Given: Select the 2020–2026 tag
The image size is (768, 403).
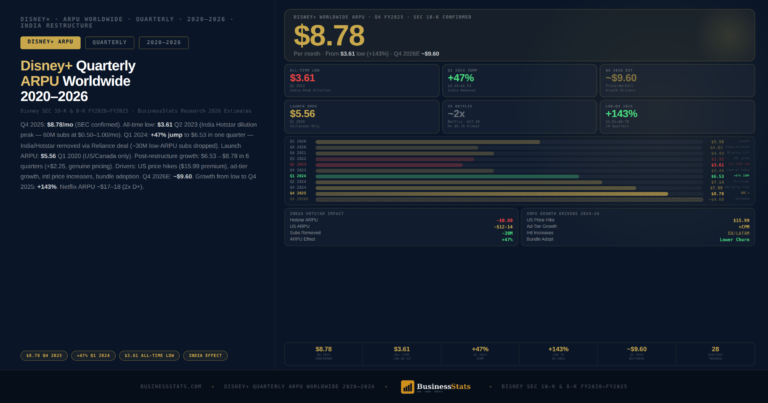Looking at the screenshot, I should [164, 43].
